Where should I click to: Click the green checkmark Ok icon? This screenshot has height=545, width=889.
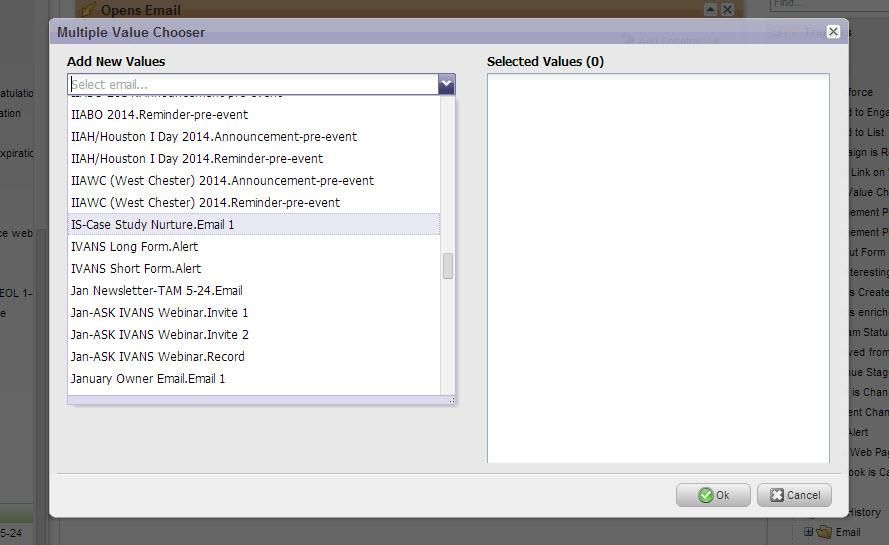pyautogui.click(x=706, y=495)
